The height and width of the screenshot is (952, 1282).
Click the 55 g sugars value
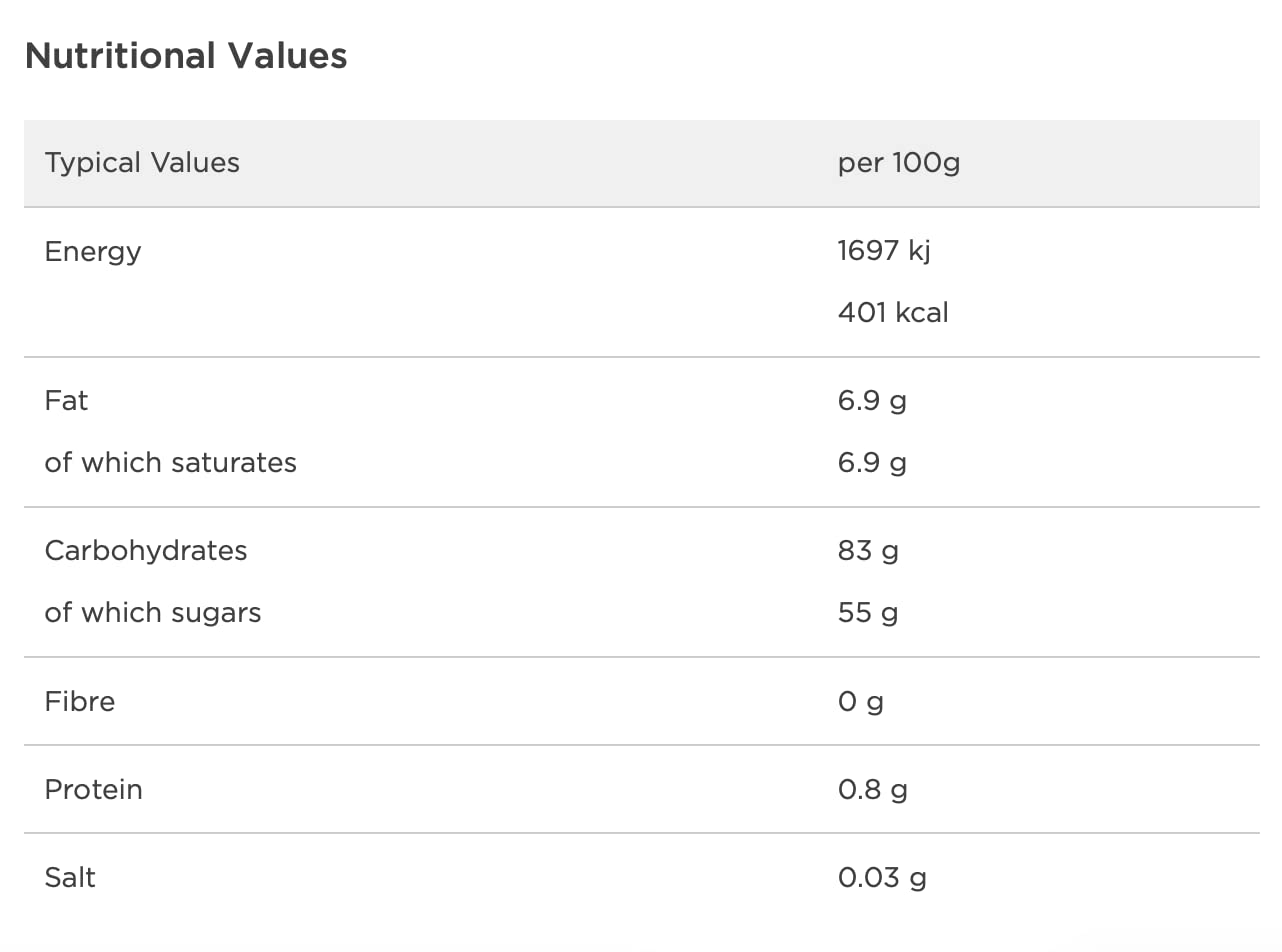868,613
